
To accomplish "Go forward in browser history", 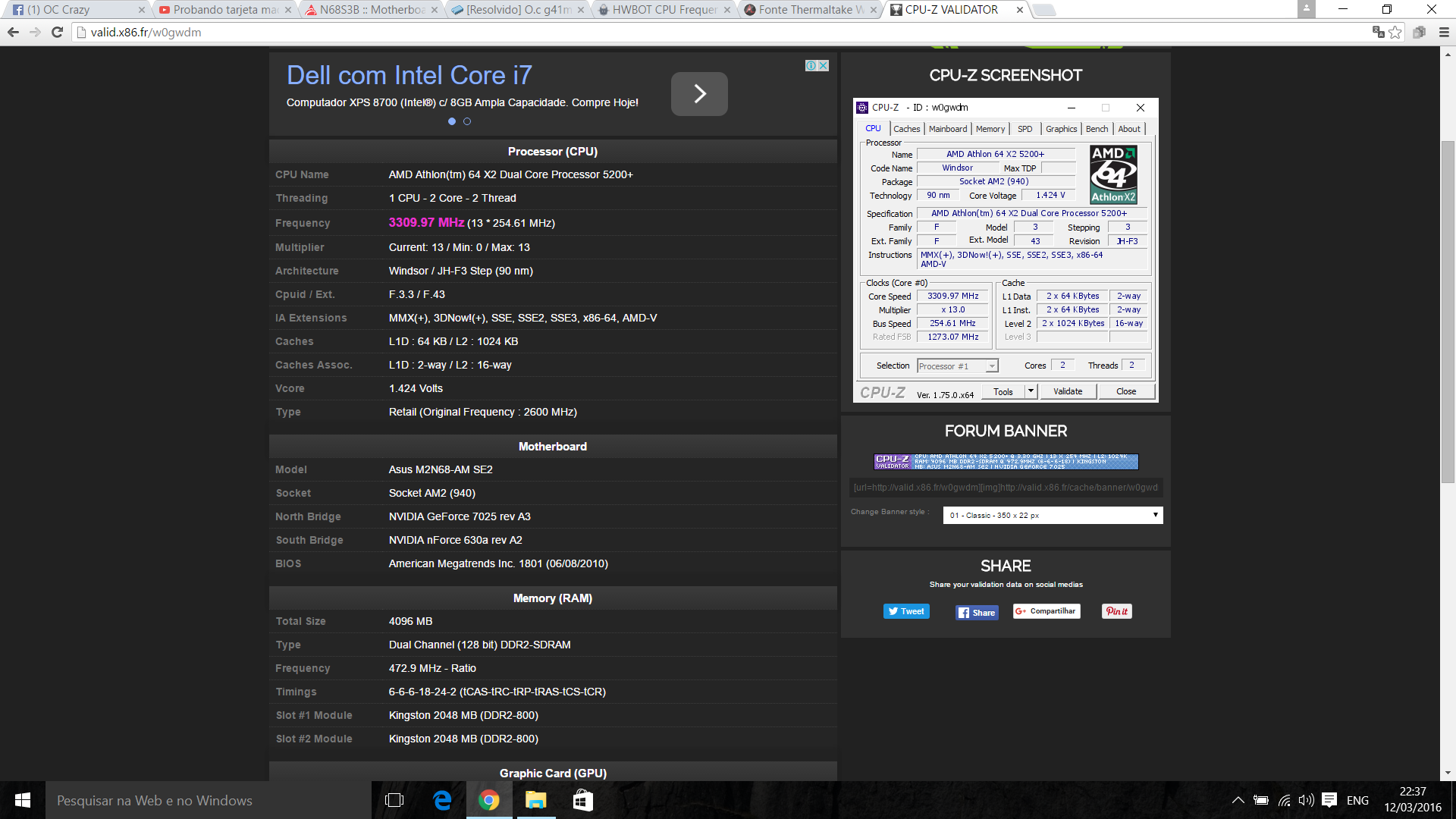I will click(x=35, y=32).
